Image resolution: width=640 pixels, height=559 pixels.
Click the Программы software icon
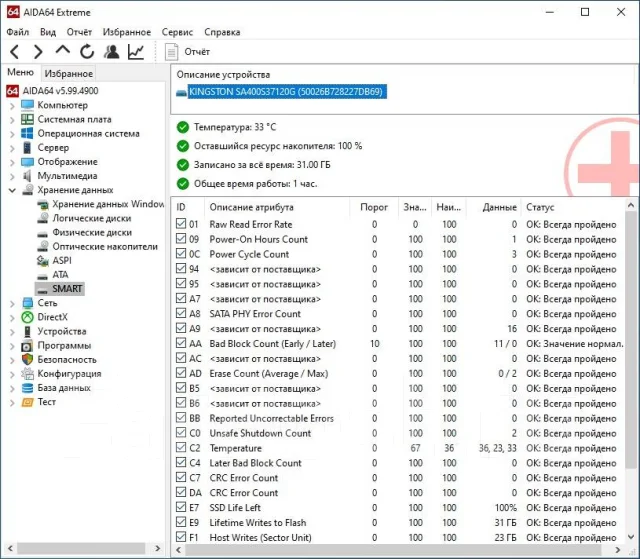(27, 346)
